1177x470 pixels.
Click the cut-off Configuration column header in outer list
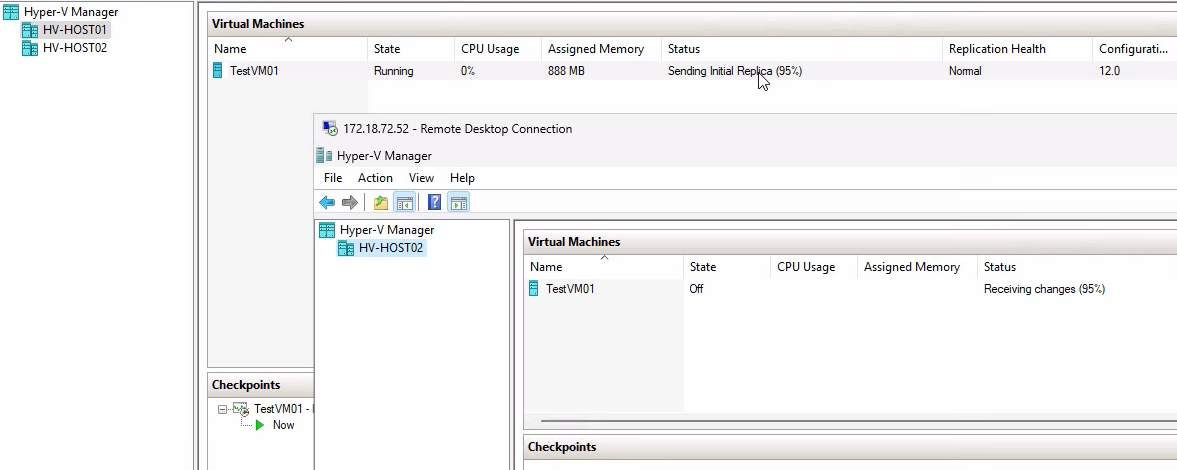pos(1134,49)
